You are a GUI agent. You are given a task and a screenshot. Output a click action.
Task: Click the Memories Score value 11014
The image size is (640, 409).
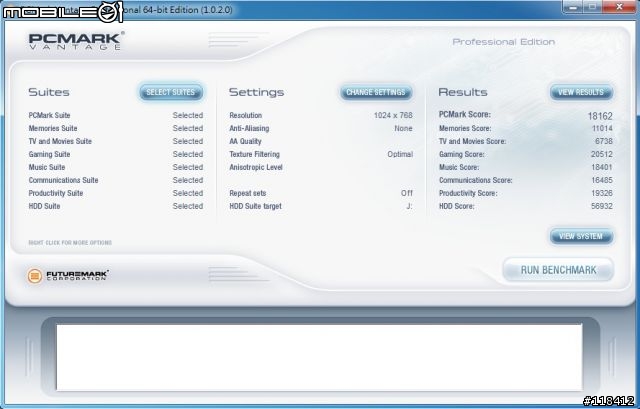tap(602, 129)
